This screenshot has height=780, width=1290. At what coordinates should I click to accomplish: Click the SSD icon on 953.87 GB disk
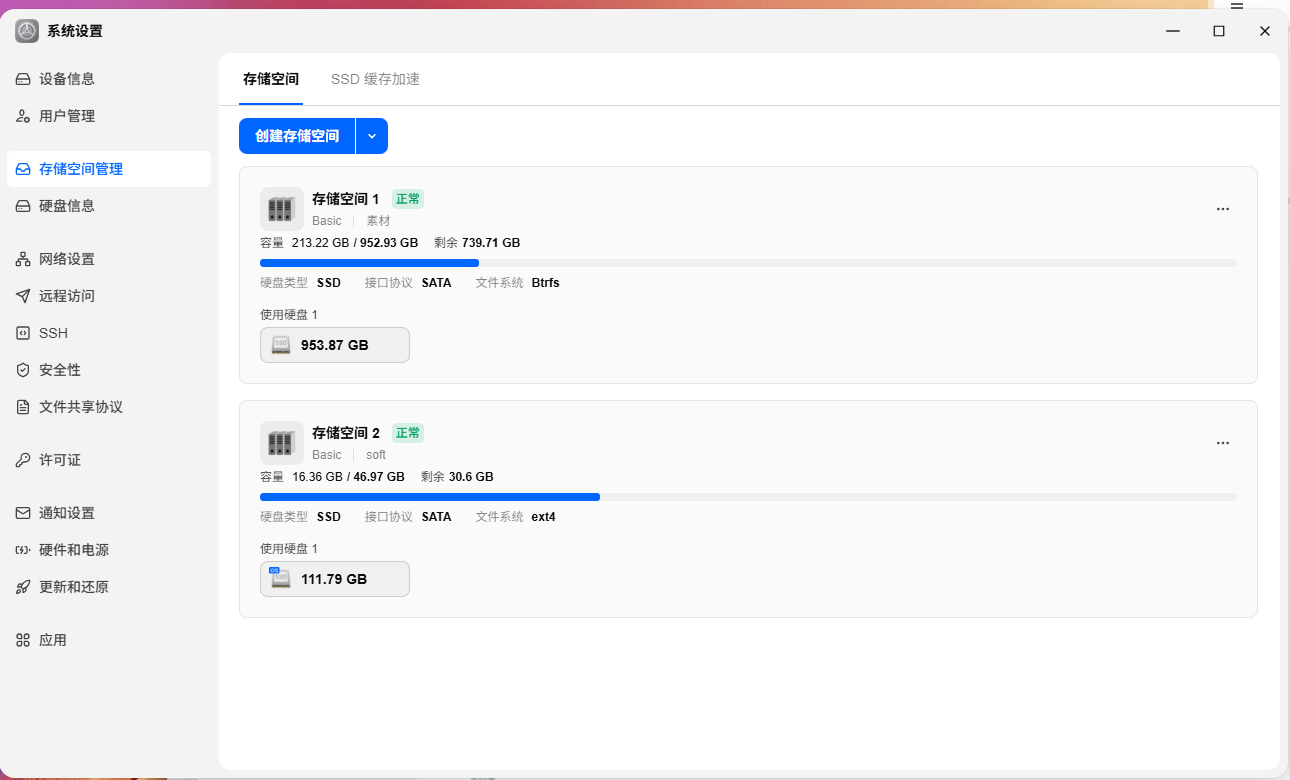point(281,345)
